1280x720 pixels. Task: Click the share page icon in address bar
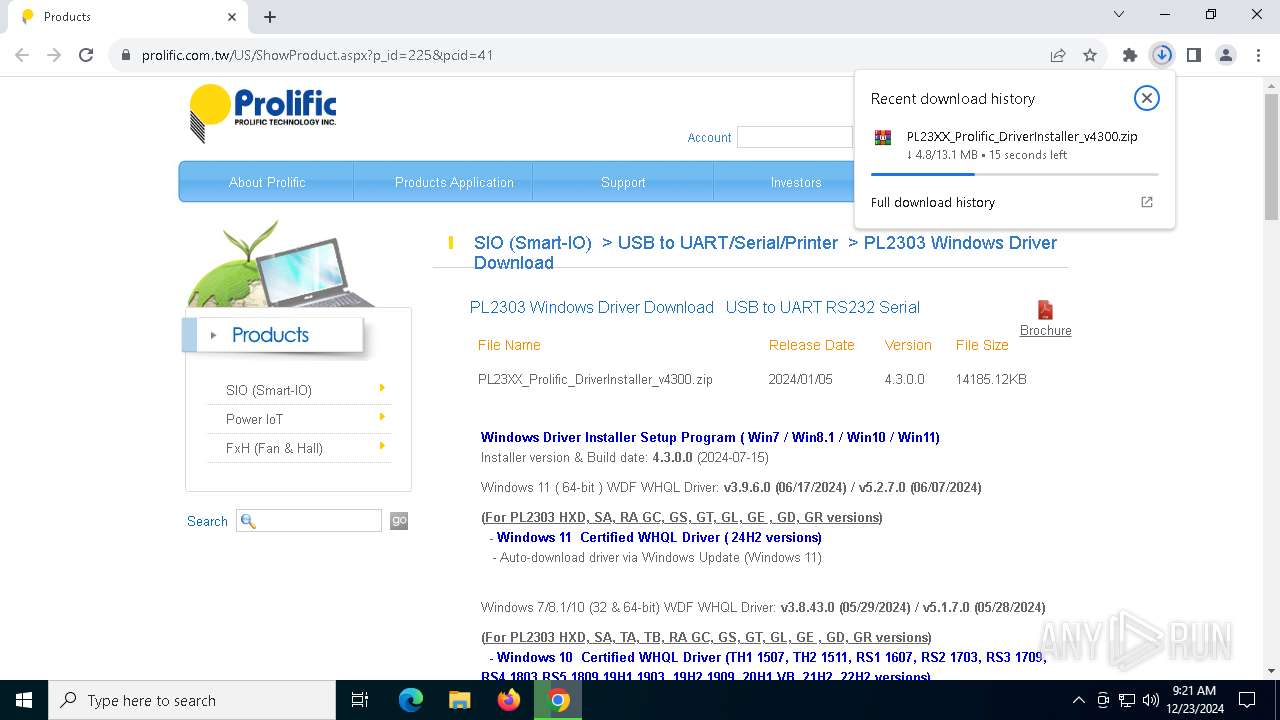point(1058,55)
